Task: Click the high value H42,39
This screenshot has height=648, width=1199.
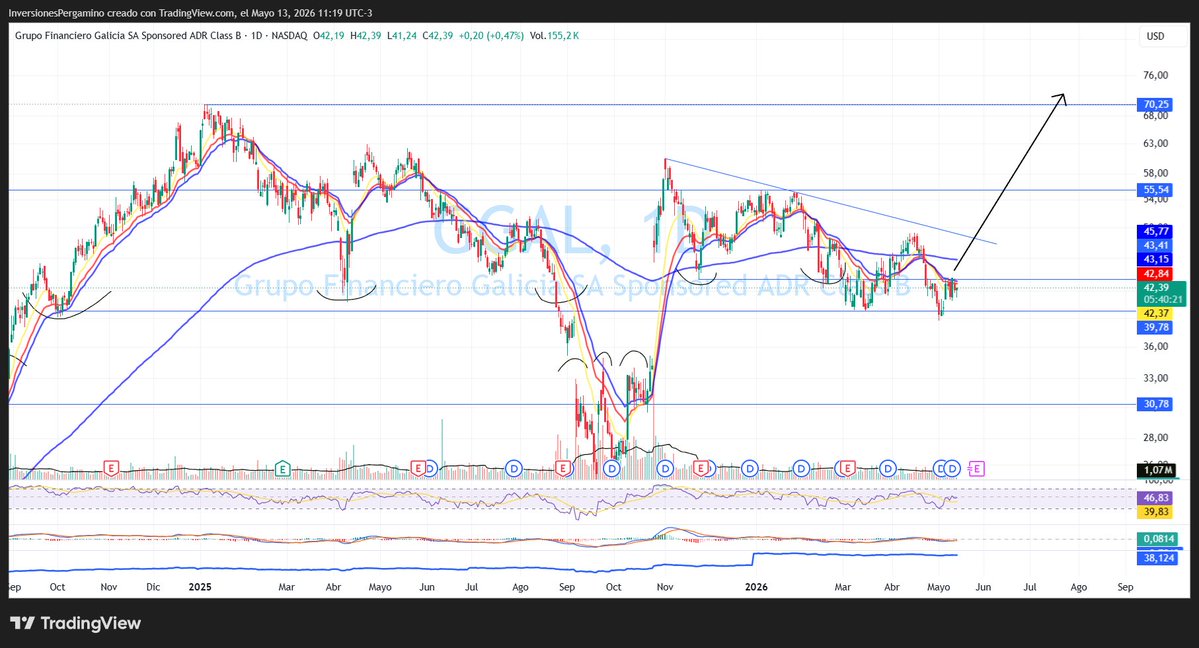Action: [x=366, y=35]
